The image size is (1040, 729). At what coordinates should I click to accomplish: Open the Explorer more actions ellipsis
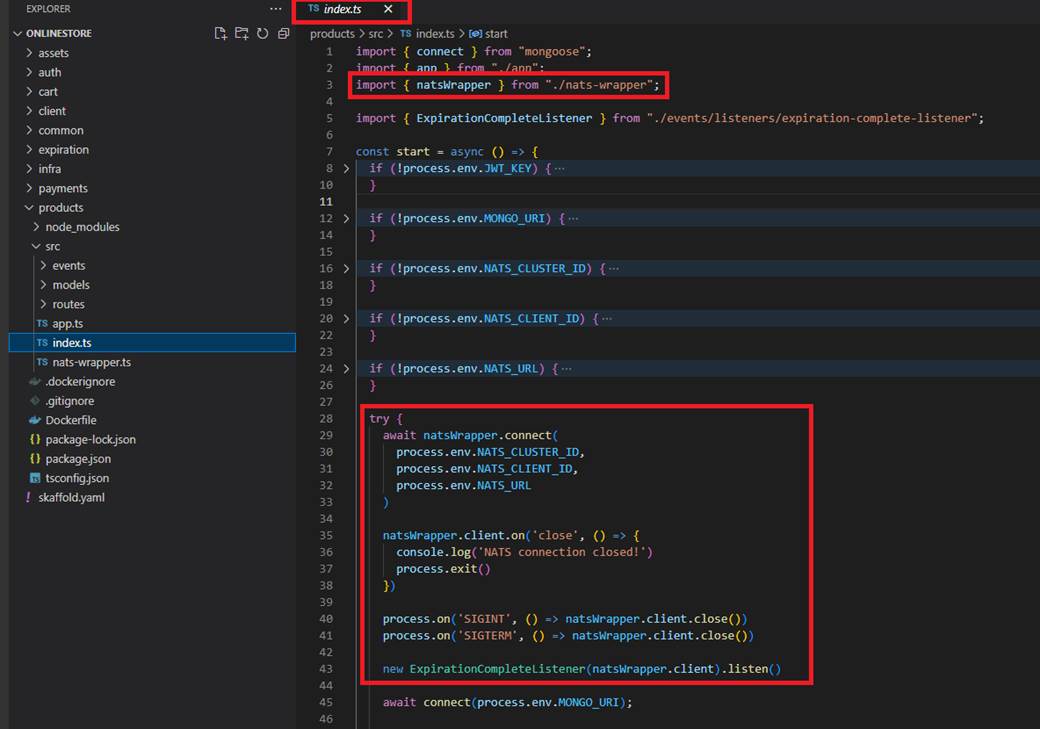(x=276, y=9)
